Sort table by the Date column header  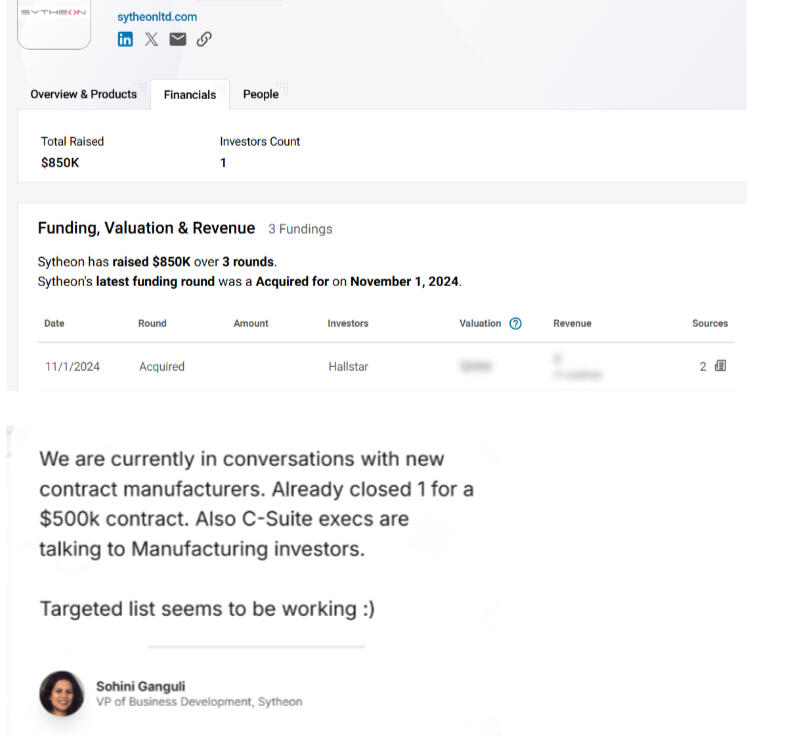(x=54, y=323)
